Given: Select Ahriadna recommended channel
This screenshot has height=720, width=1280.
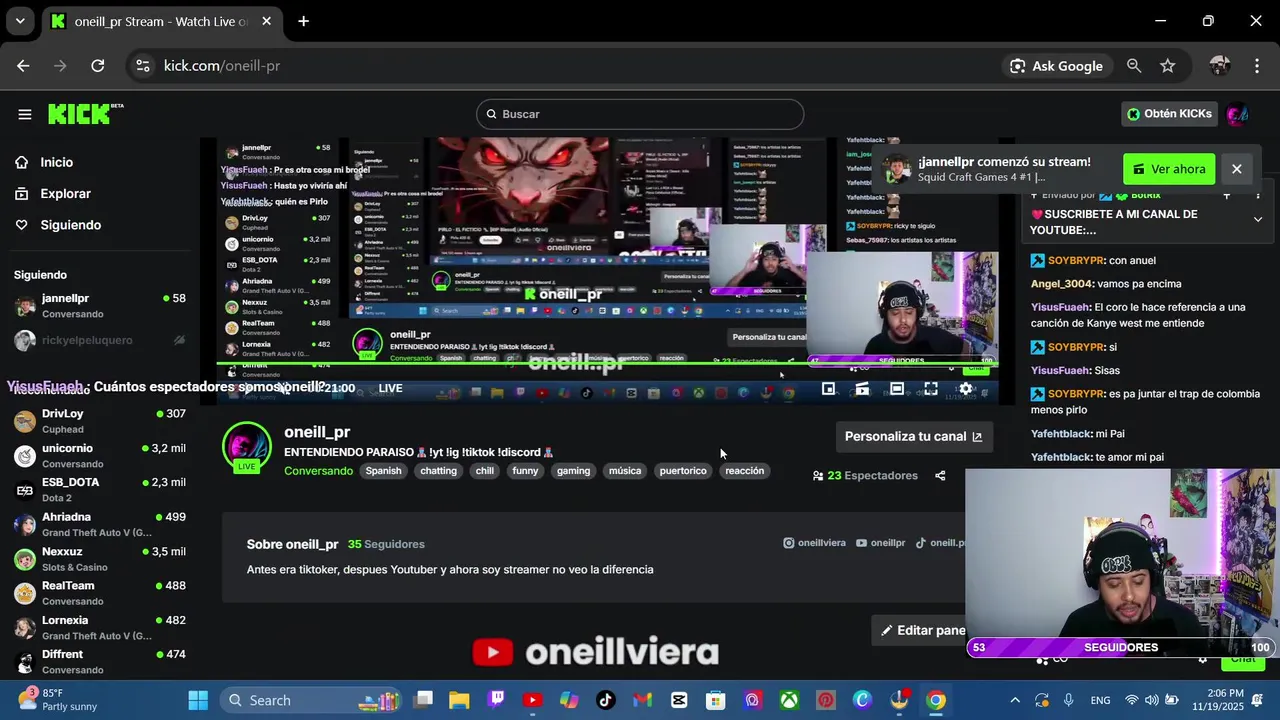Looking at the screenshot, I should 100,524.
